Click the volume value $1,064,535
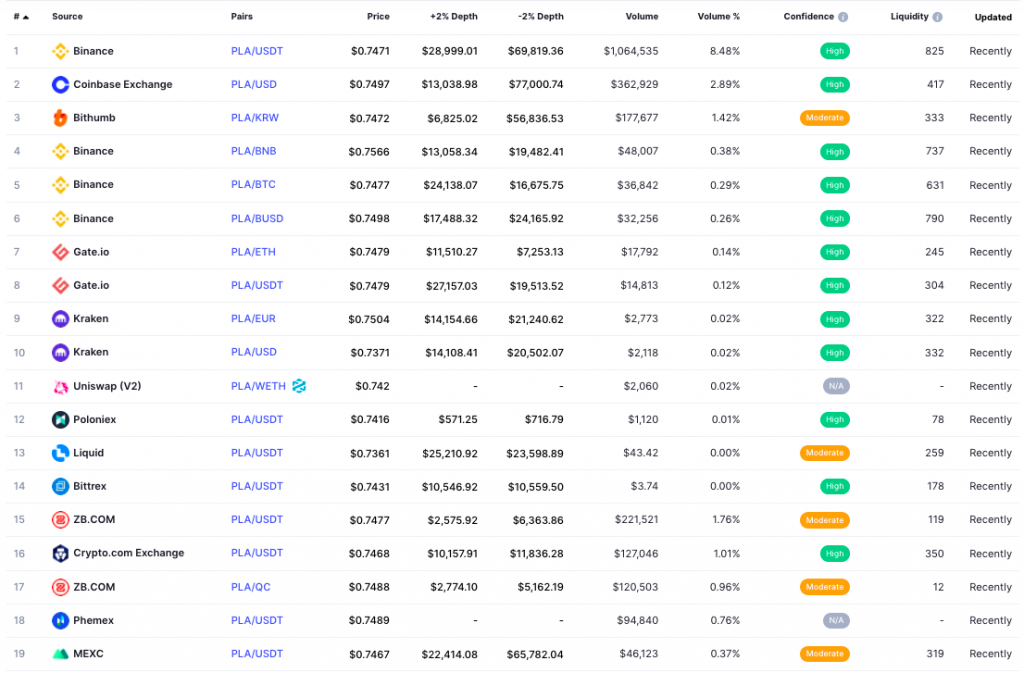 point(631,51)
